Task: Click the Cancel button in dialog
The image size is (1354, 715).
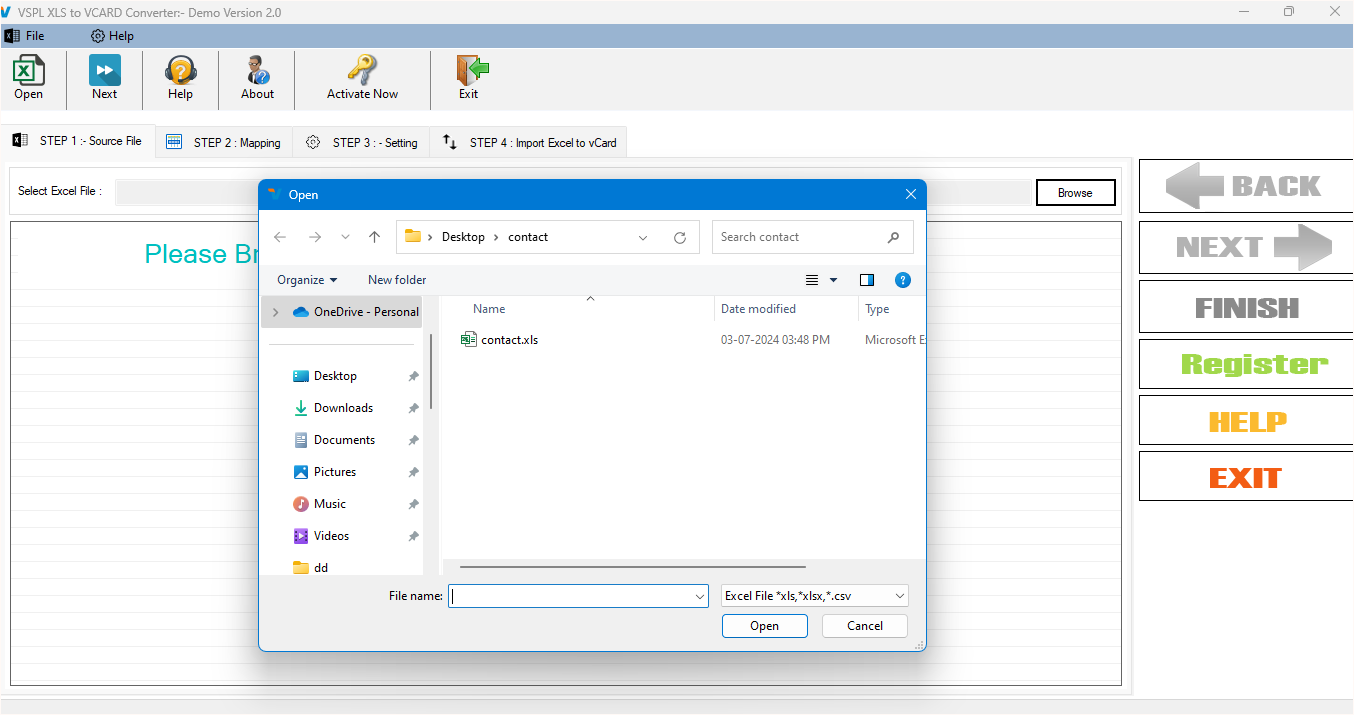Action: (x=865, y=626)
